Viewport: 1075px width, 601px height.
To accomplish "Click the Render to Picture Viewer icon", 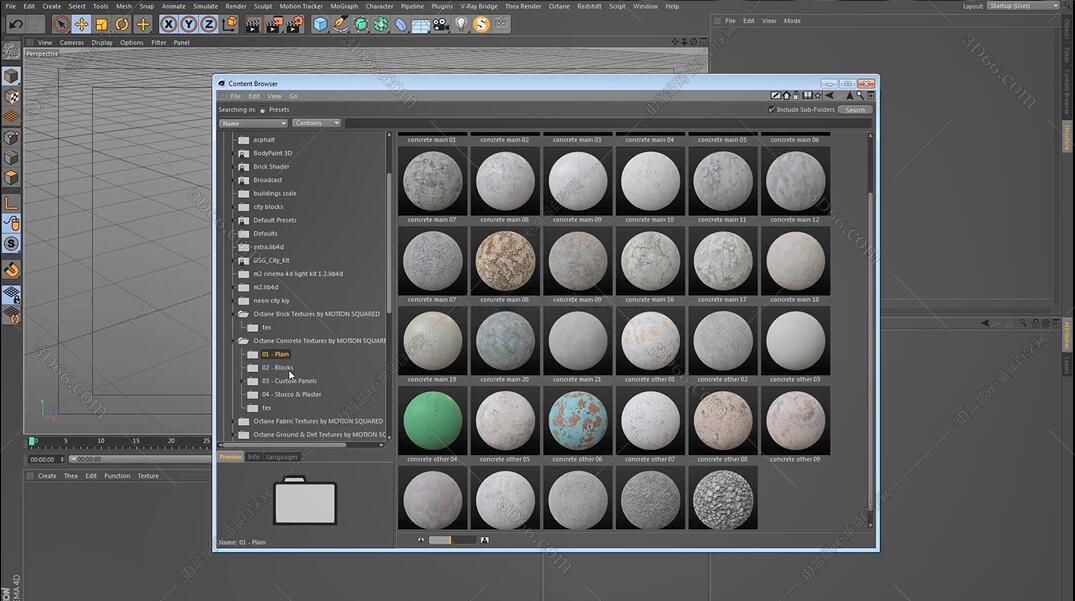I will point(273,24).
